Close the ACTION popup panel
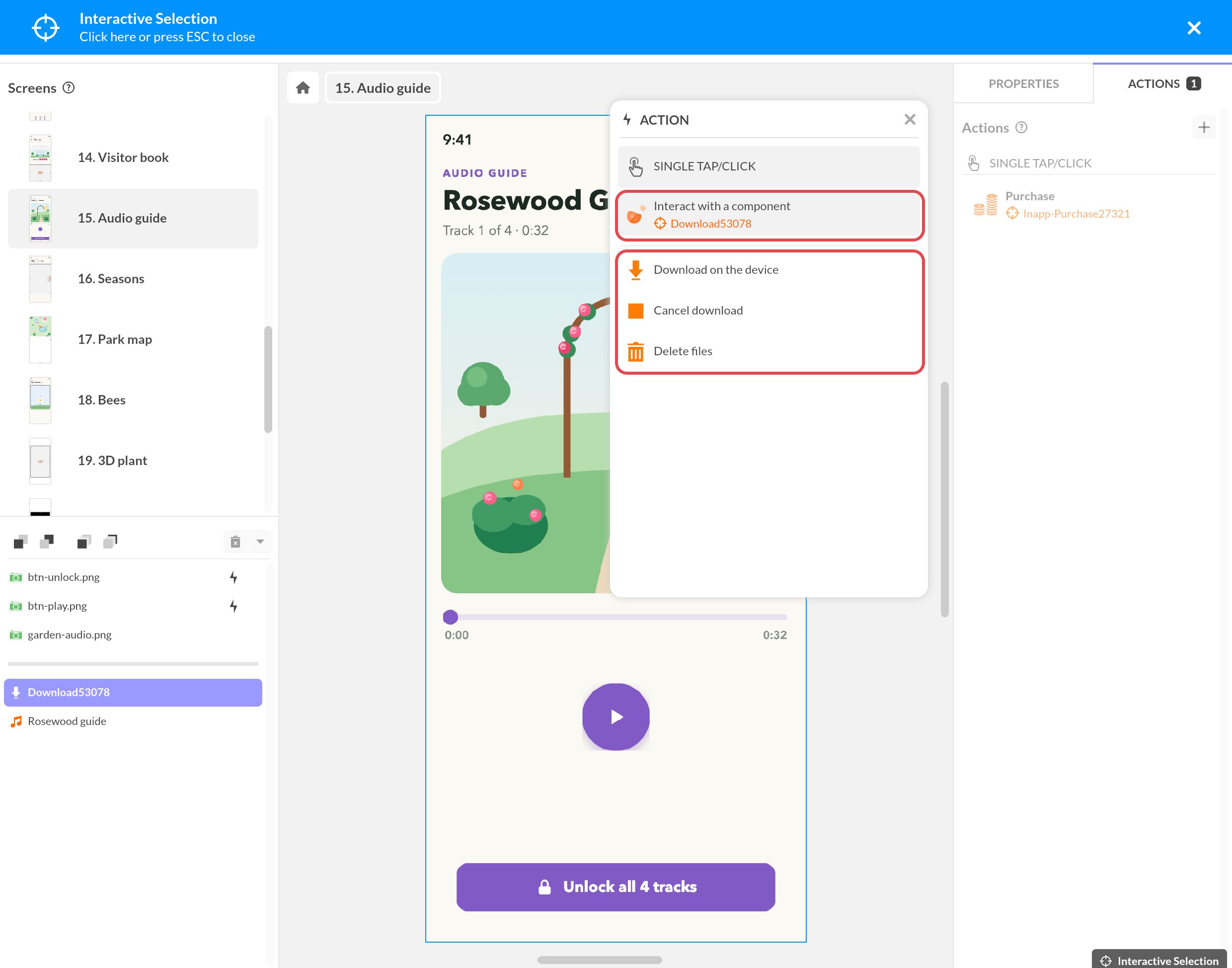This screenshot has height=968, width=1232. point(910,120)
